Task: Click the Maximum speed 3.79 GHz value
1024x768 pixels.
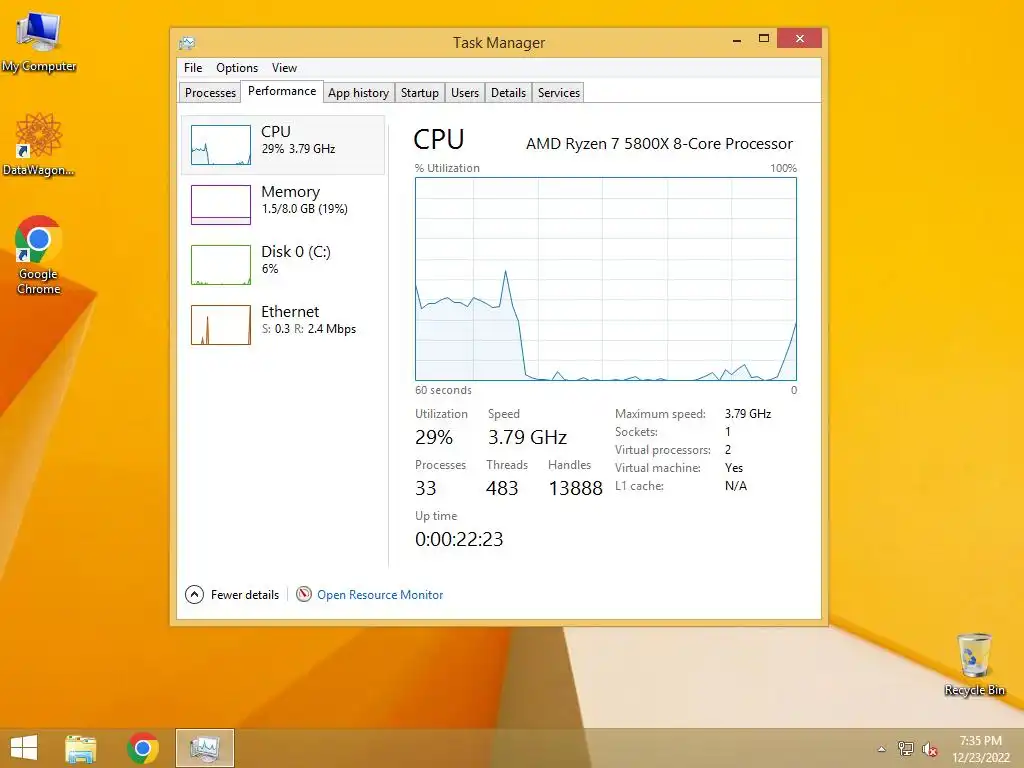Action: click(x=748, y=414)
